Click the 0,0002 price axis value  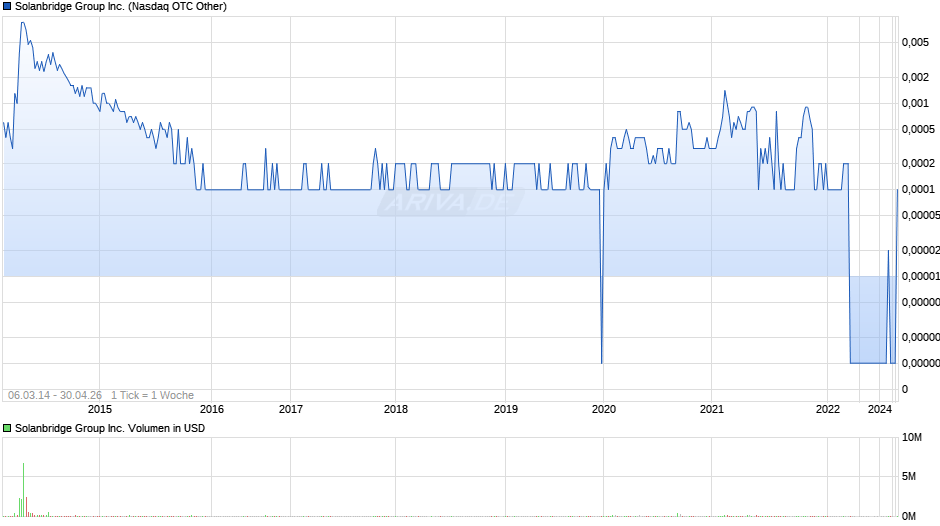[x=918, y=163]
